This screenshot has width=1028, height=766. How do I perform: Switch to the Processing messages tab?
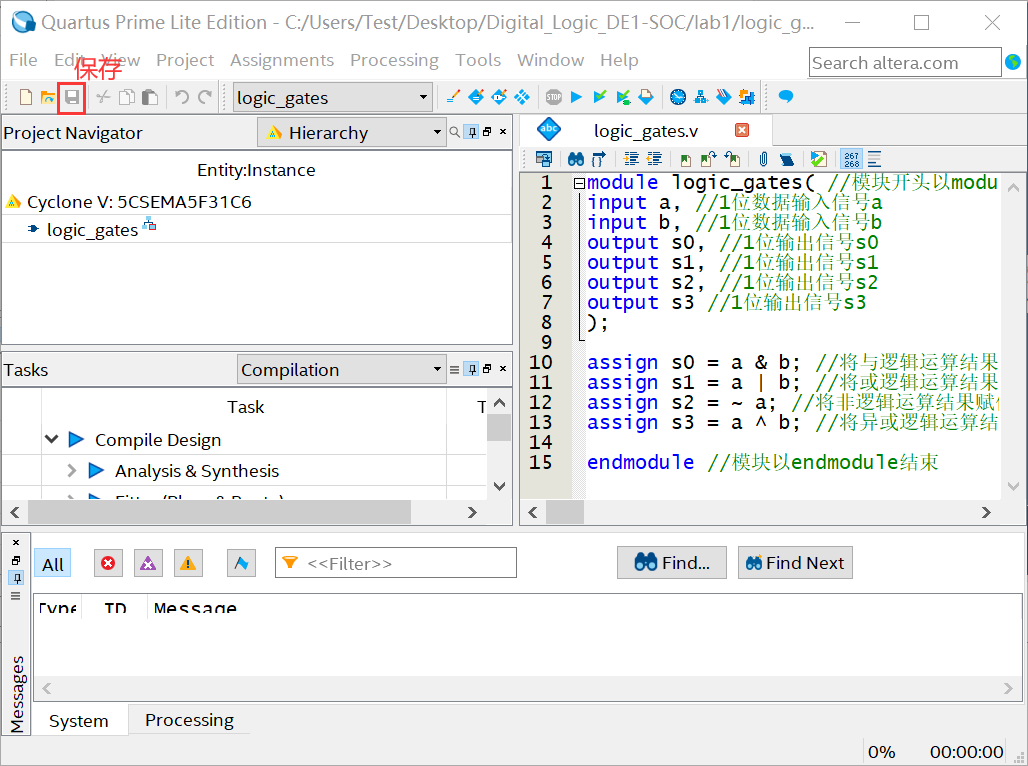(189, 719)
